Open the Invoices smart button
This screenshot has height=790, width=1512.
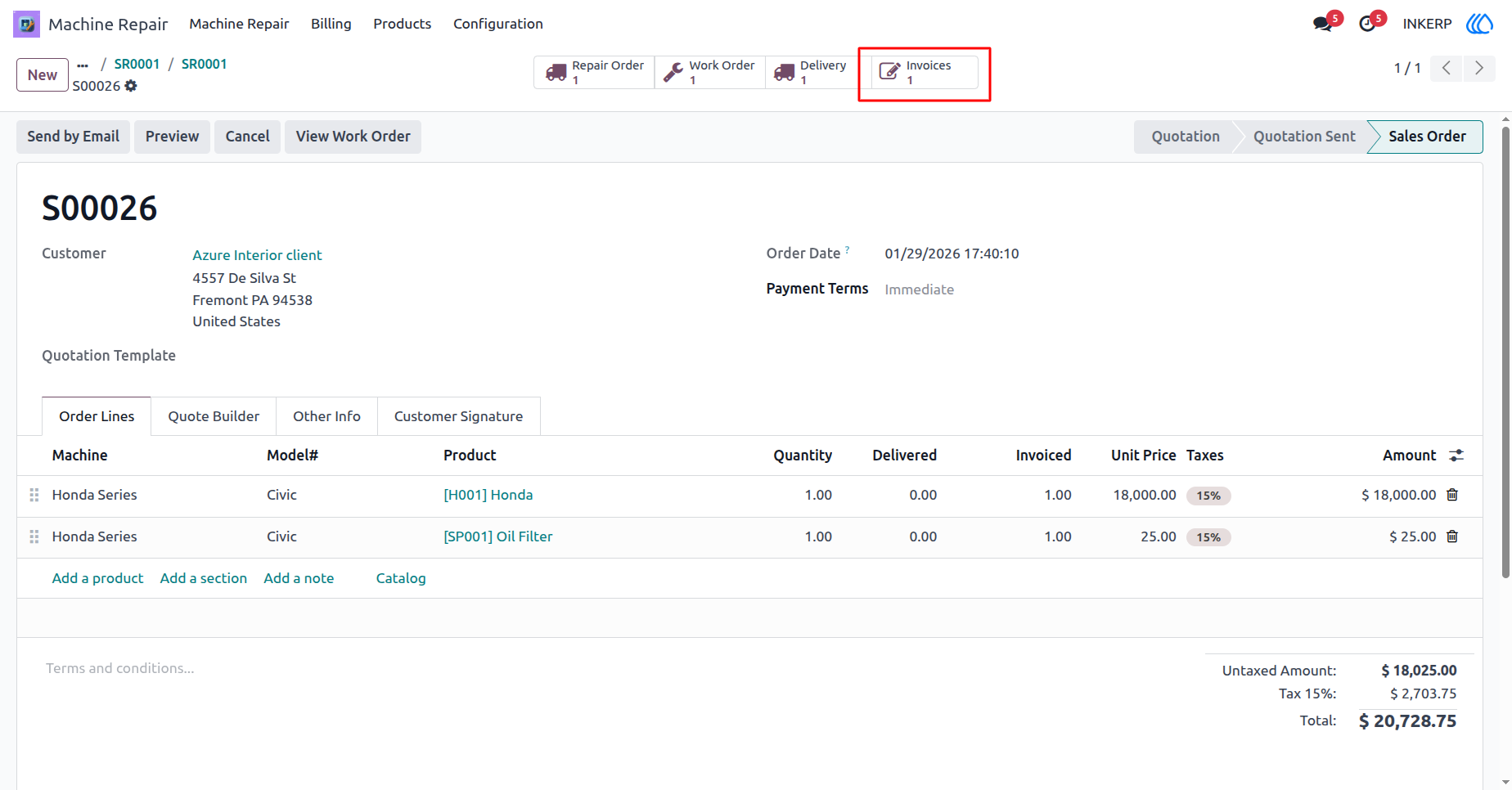point(925,73)
